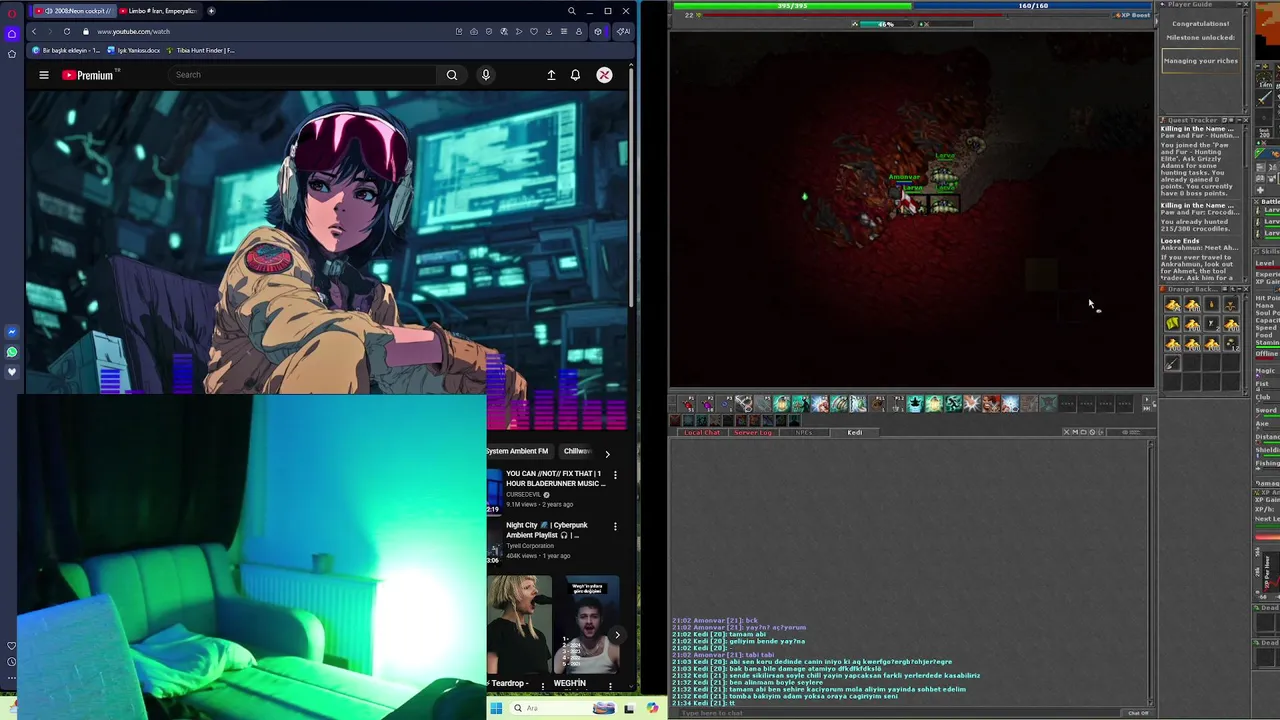This screenshot has width=1280, height=720.
Task: Open Opera AI assistant button
Action: [623, 31]
